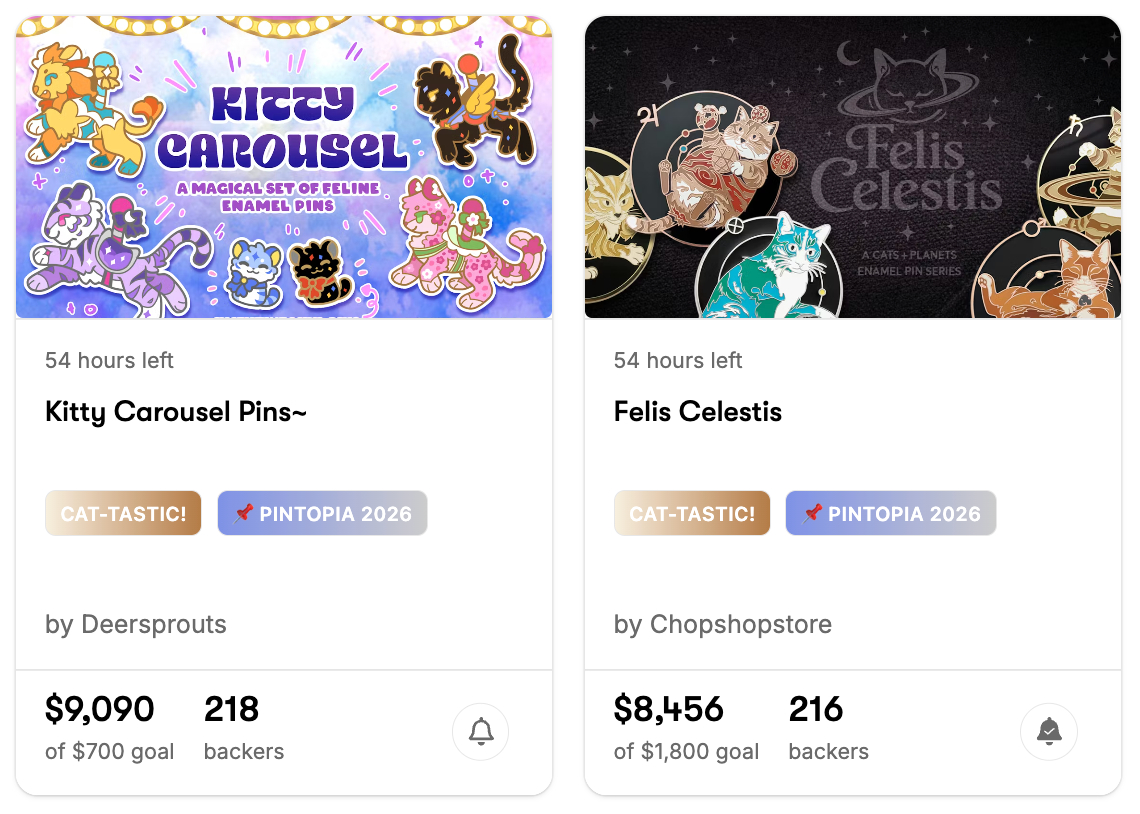Click the $9,090 pledged amount
The image size is (1140, 814).
[x=100, y=709]
